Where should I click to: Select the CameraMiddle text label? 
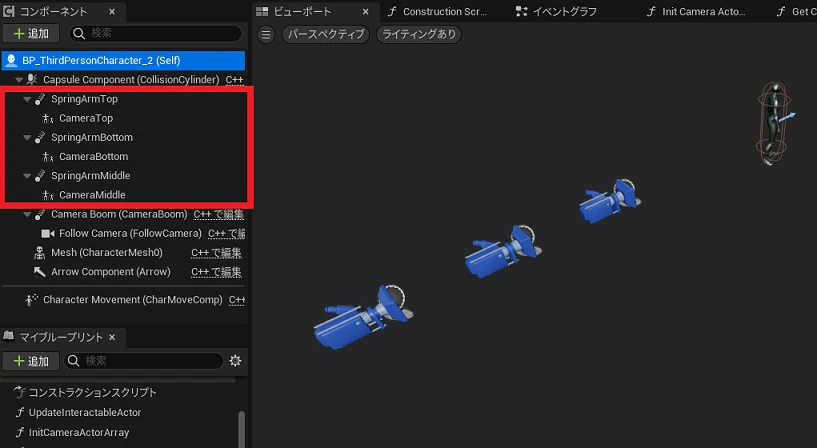point(92,195)
